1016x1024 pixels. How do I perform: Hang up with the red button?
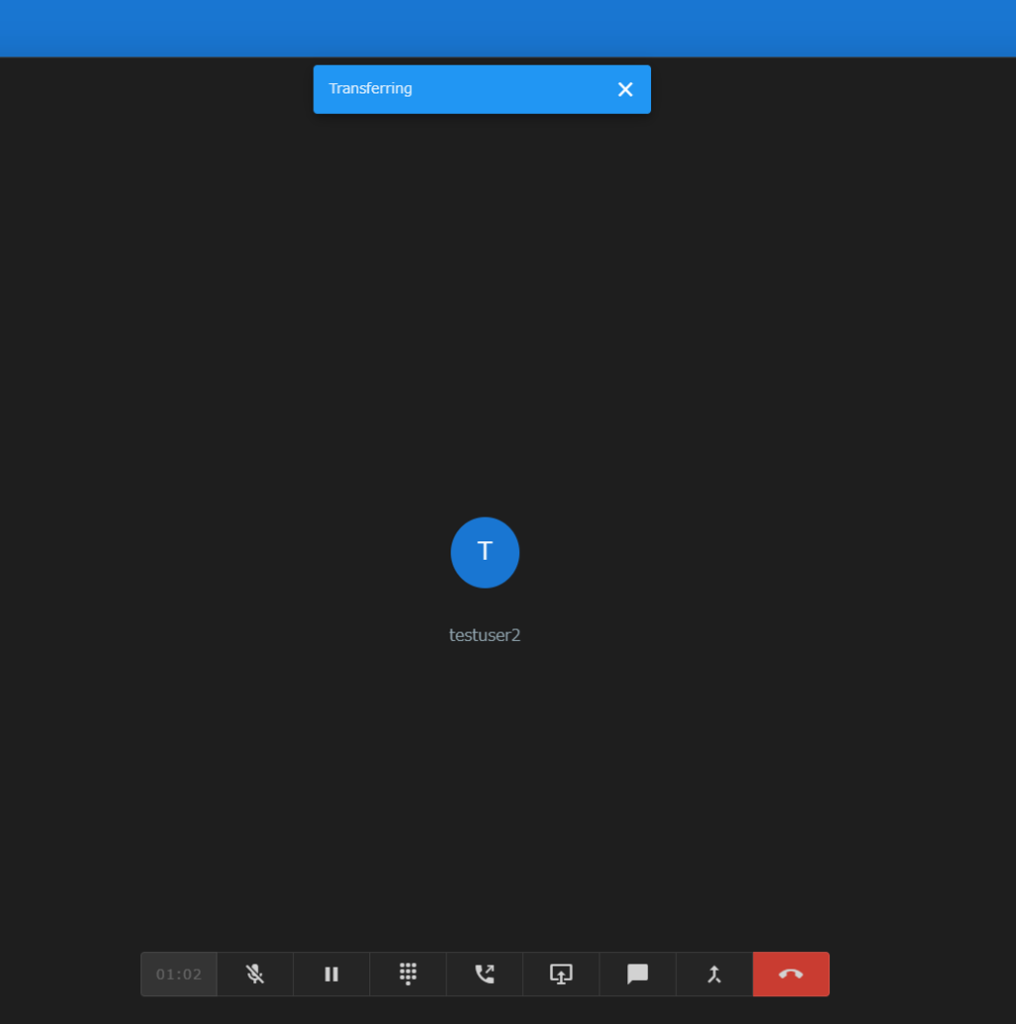[x=791, y=974]
